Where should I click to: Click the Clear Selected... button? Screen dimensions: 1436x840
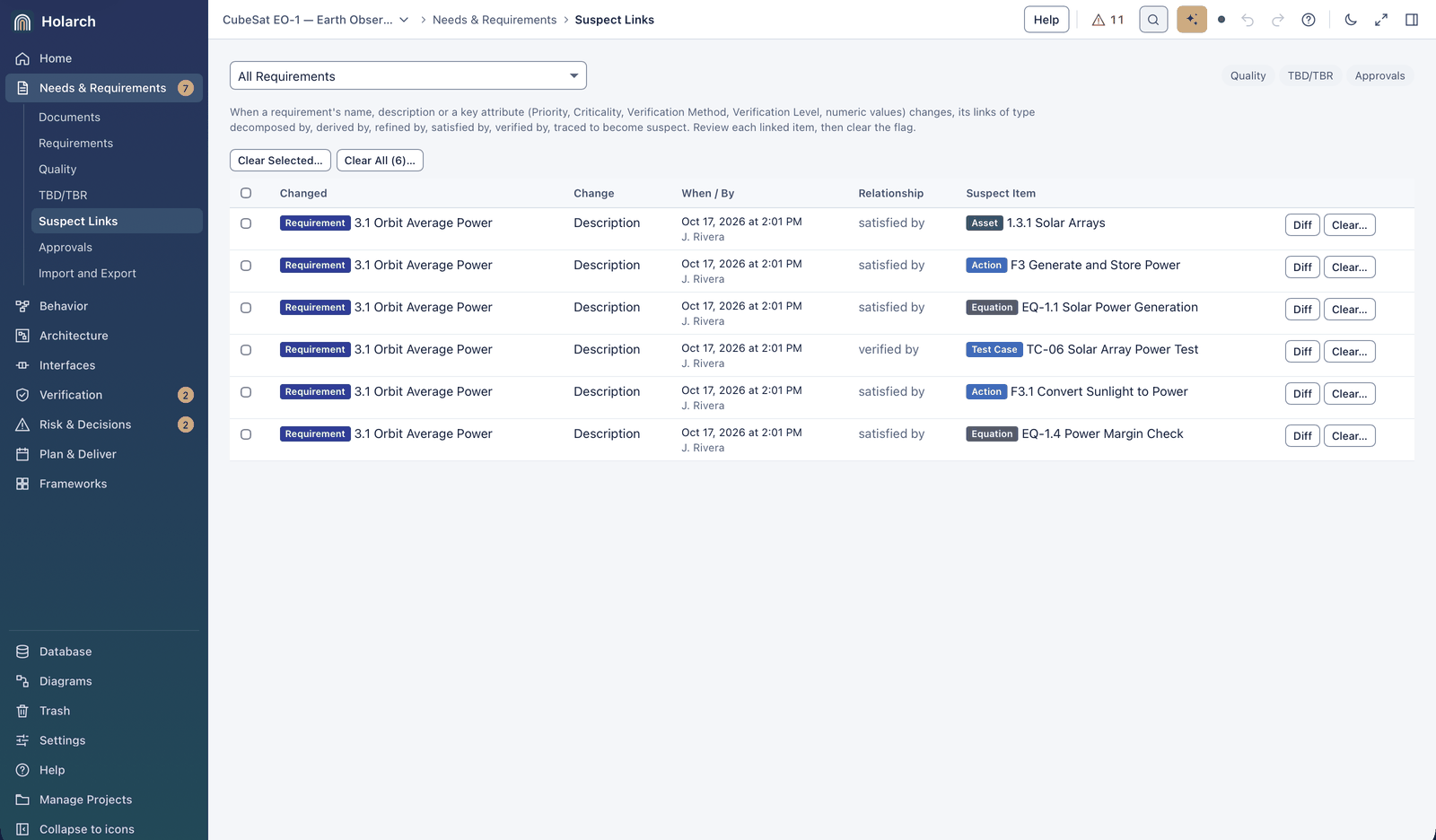280,161
